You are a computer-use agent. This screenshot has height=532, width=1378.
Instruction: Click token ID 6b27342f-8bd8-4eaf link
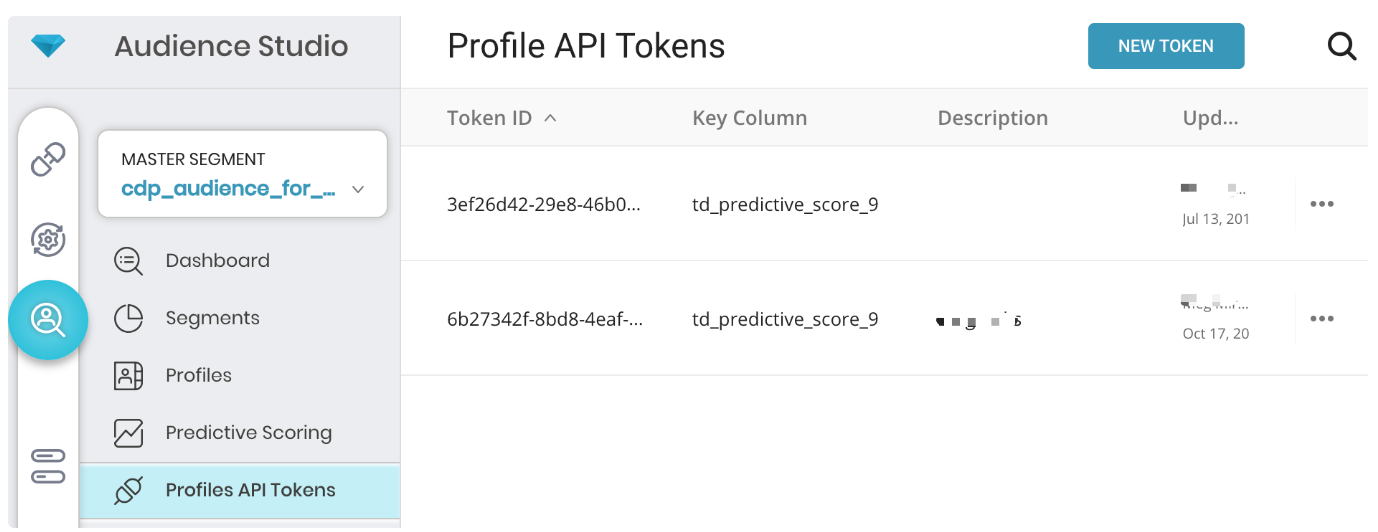(544, 320)
